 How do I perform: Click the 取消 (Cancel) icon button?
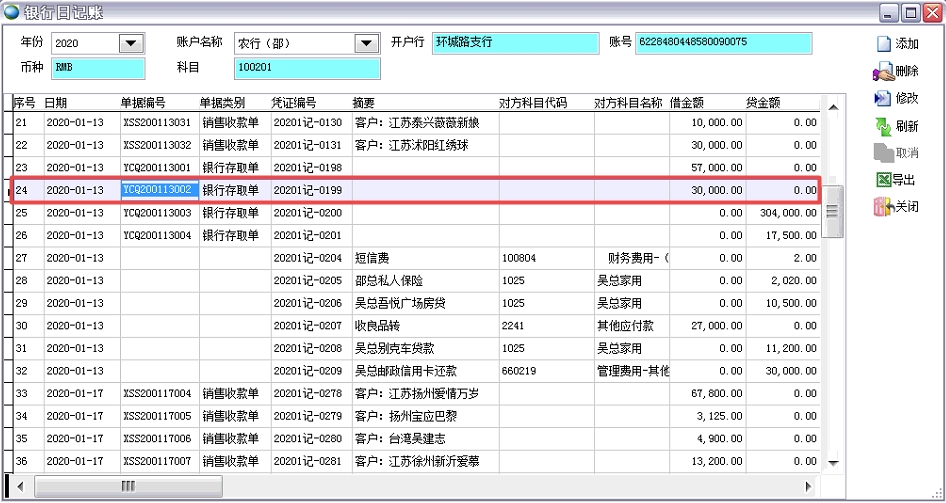883,153
